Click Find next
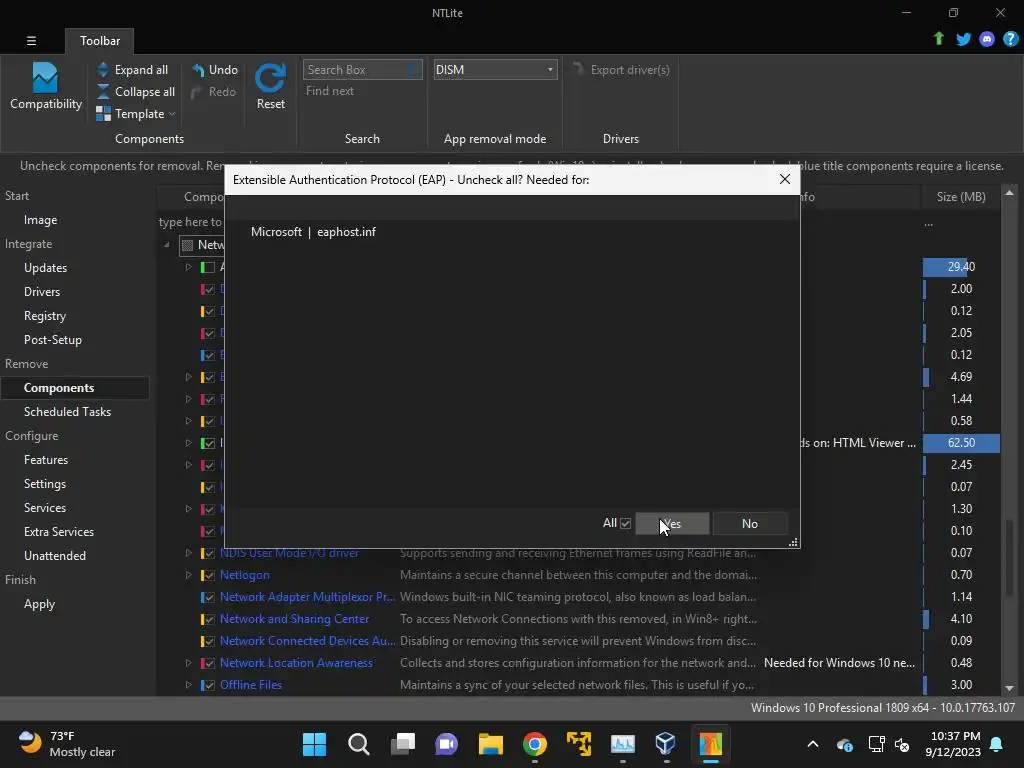This screenshot has height=768, width=1024. click(x=330, y=91)
